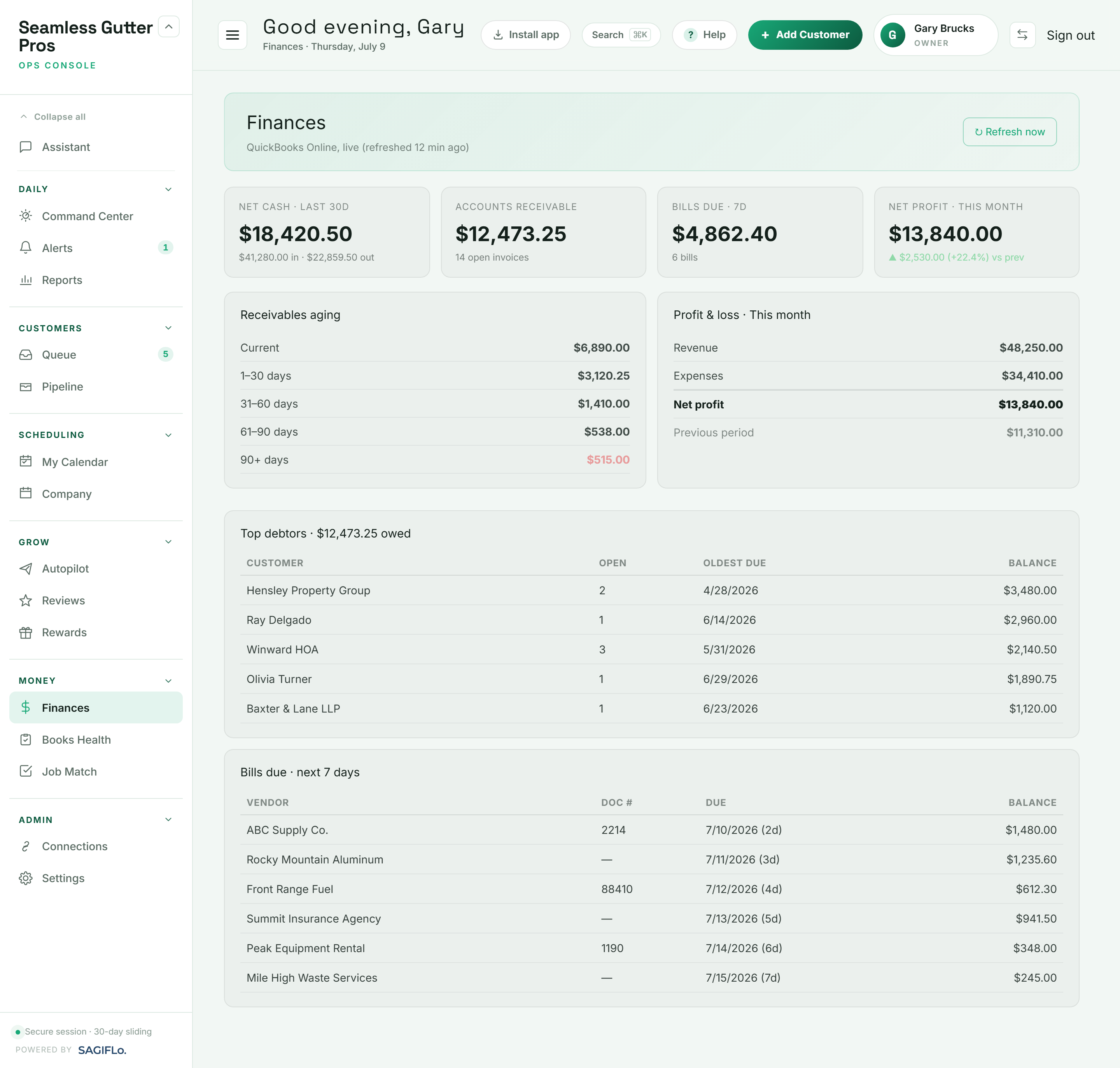1120x1068 pixels.
Task: Navigate to Pipeline
Action: 96,386
